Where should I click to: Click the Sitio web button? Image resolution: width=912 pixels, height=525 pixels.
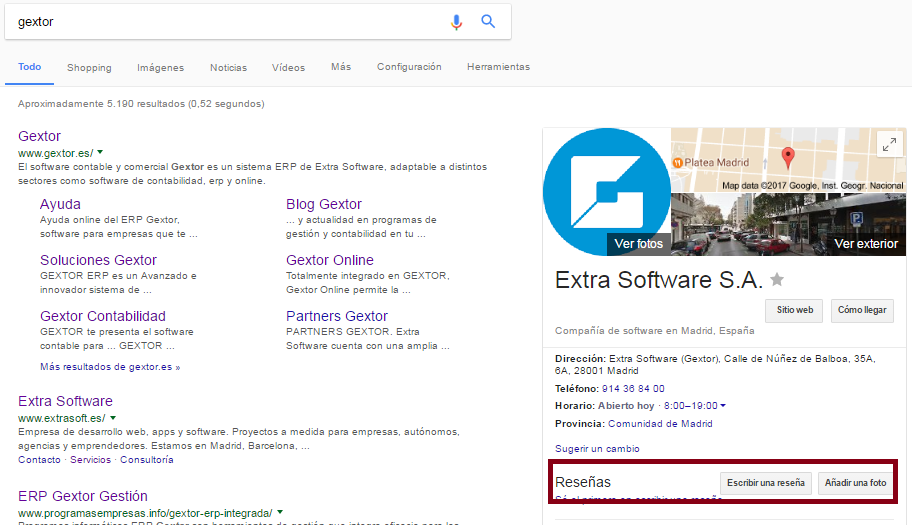click(x=795, y=310)
